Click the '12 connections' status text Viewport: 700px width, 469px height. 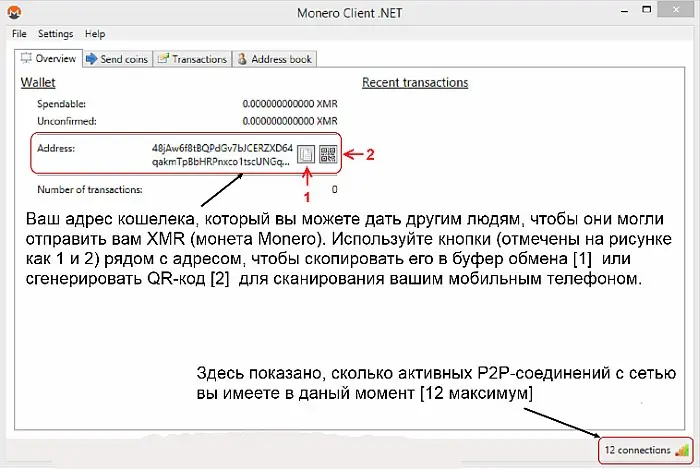(x=638, y=450)
